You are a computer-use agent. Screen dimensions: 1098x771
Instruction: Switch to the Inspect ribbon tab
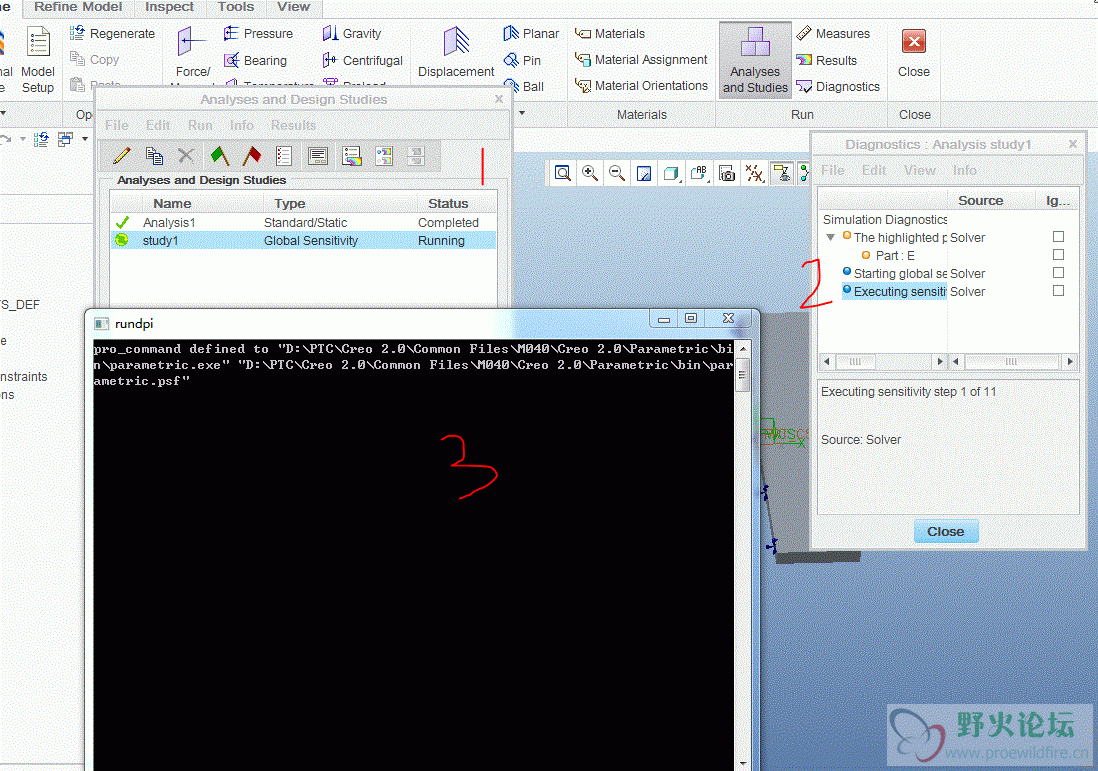pos(169,7)
